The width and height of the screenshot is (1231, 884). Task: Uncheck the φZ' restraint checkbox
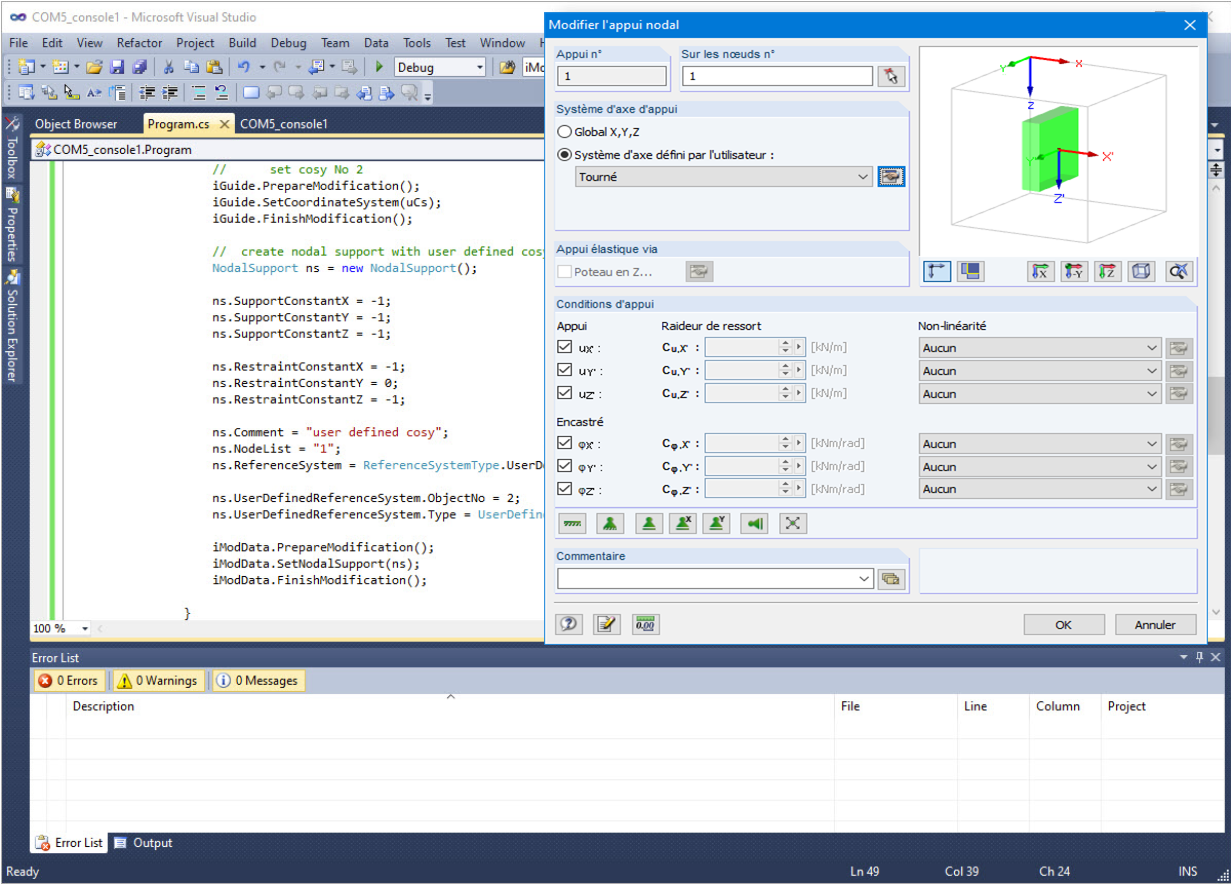565,489
